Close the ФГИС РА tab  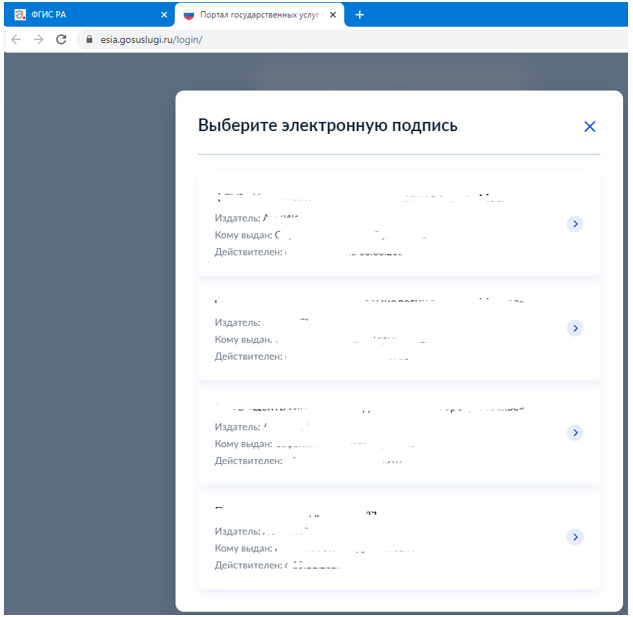pos(164,15)
